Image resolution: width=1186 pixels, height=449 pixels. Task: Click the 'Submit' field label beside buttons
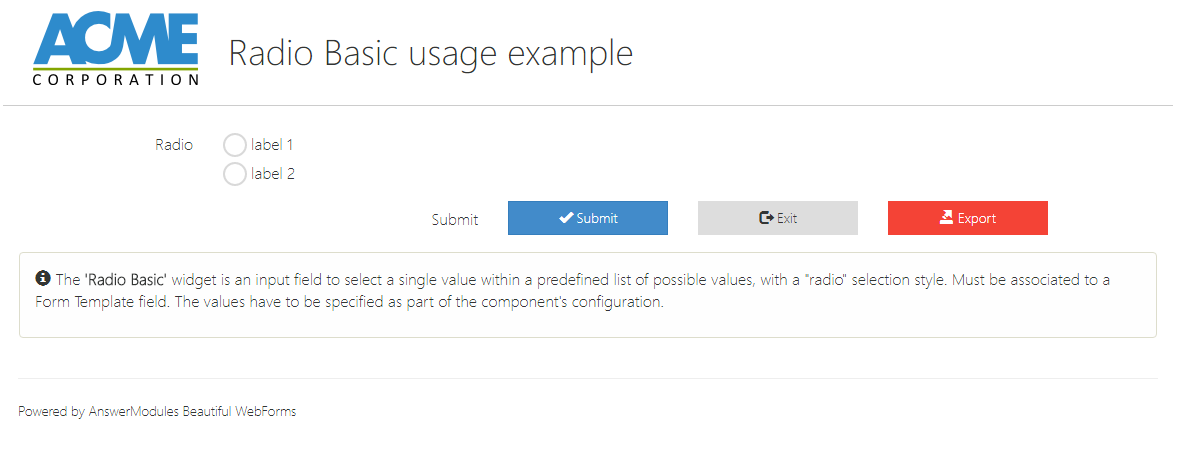pos(455,220)
